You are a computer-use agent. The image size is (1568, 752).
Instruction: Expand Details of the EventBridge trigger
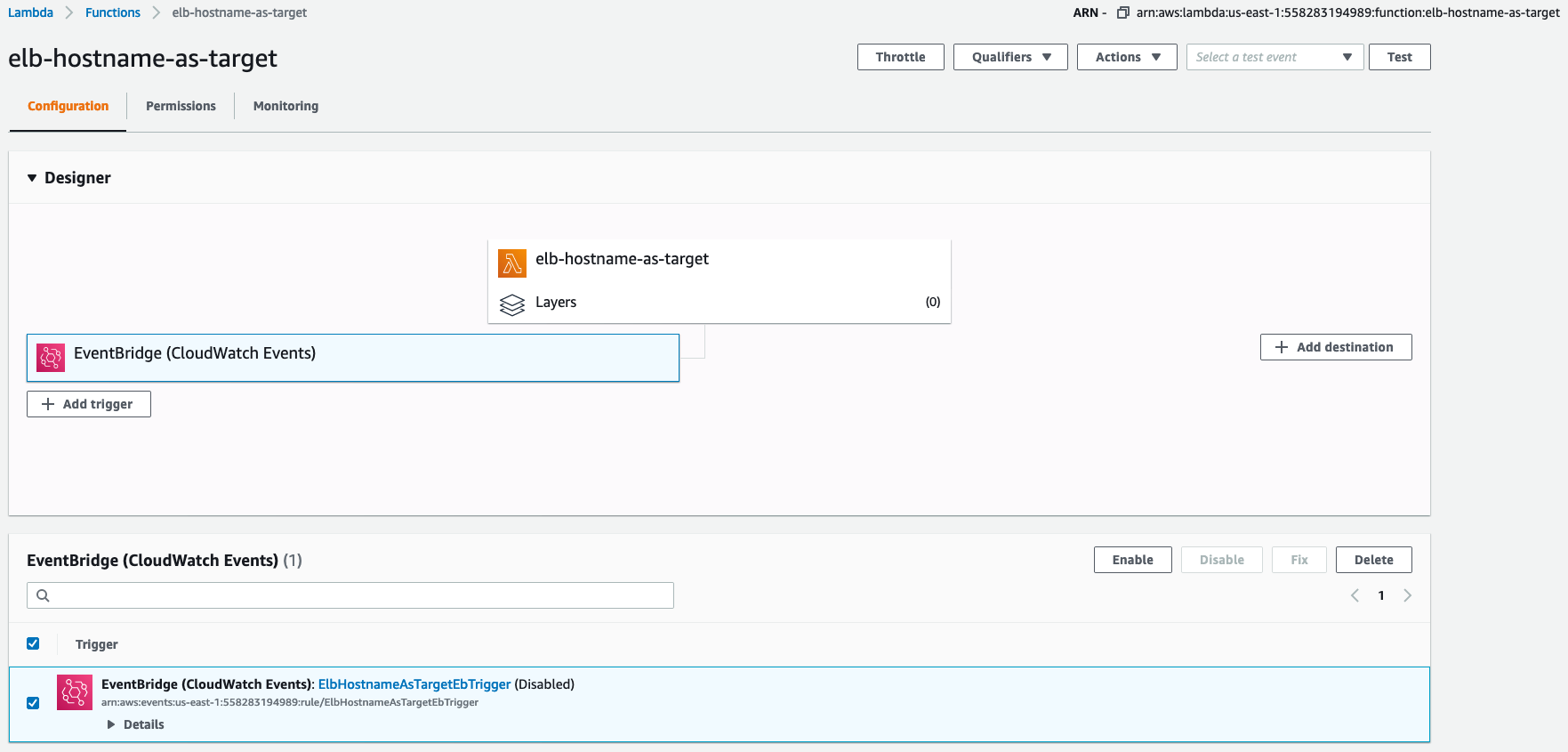(136, 724)
